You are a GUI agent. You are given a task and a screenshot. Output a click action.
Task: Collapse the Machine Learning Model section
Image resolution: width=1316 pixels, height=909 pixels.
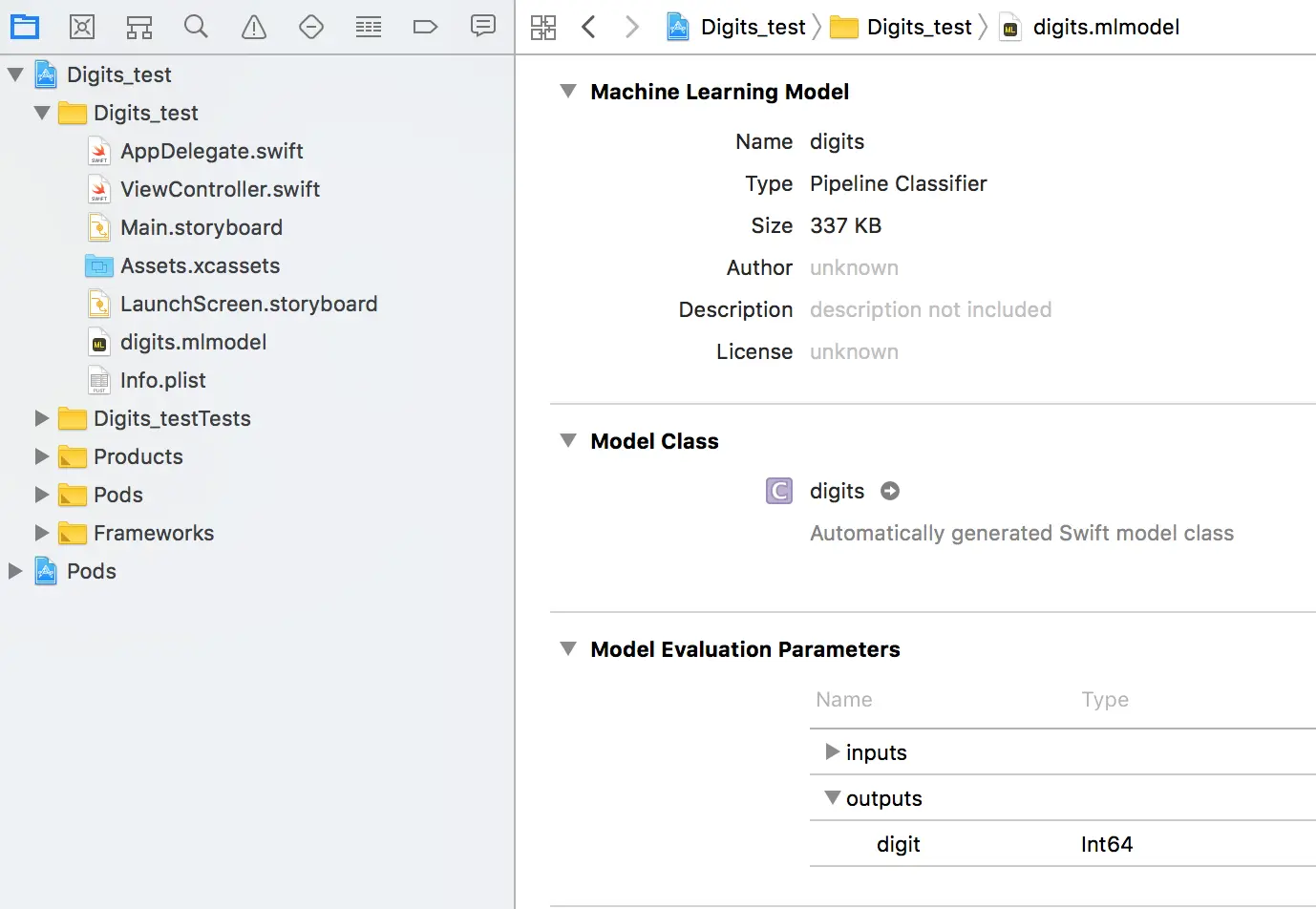[x=568, y=92]
